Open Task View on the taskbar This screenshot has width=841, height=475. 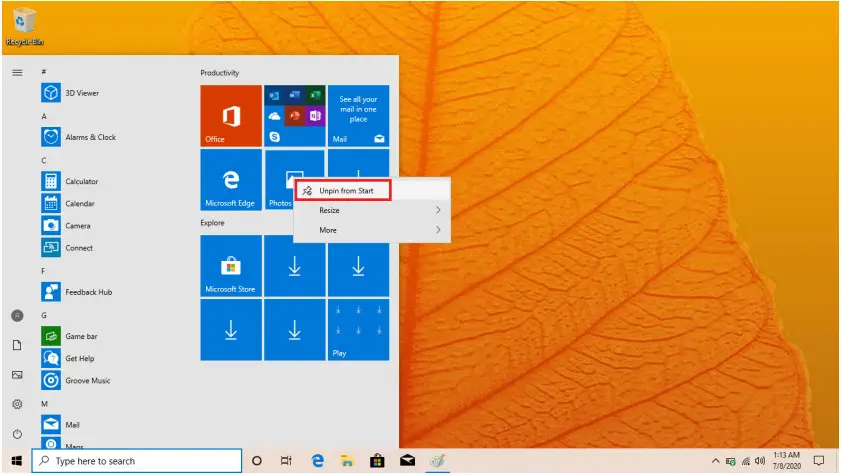[x=286, y=461]
